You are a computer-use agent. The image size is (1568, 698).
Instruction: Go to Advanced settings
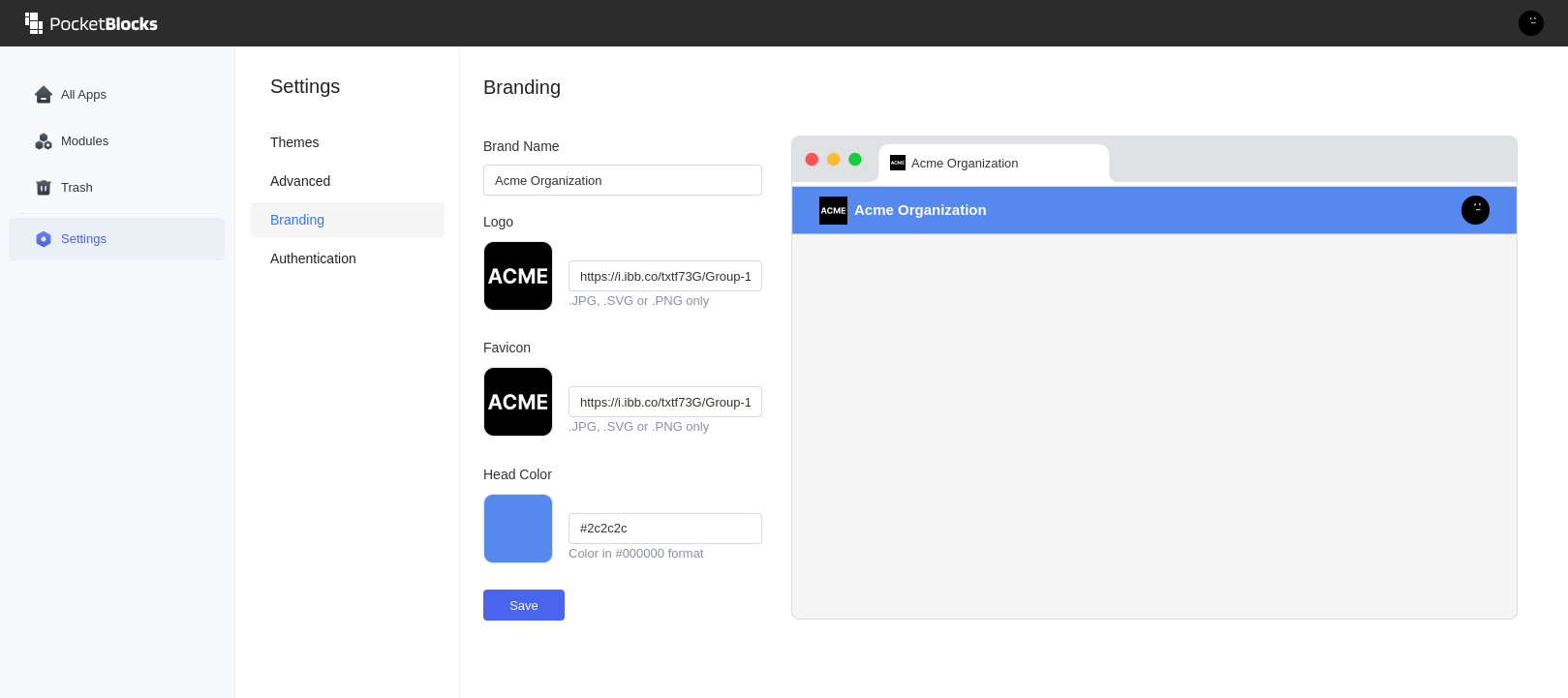[300, 181]
